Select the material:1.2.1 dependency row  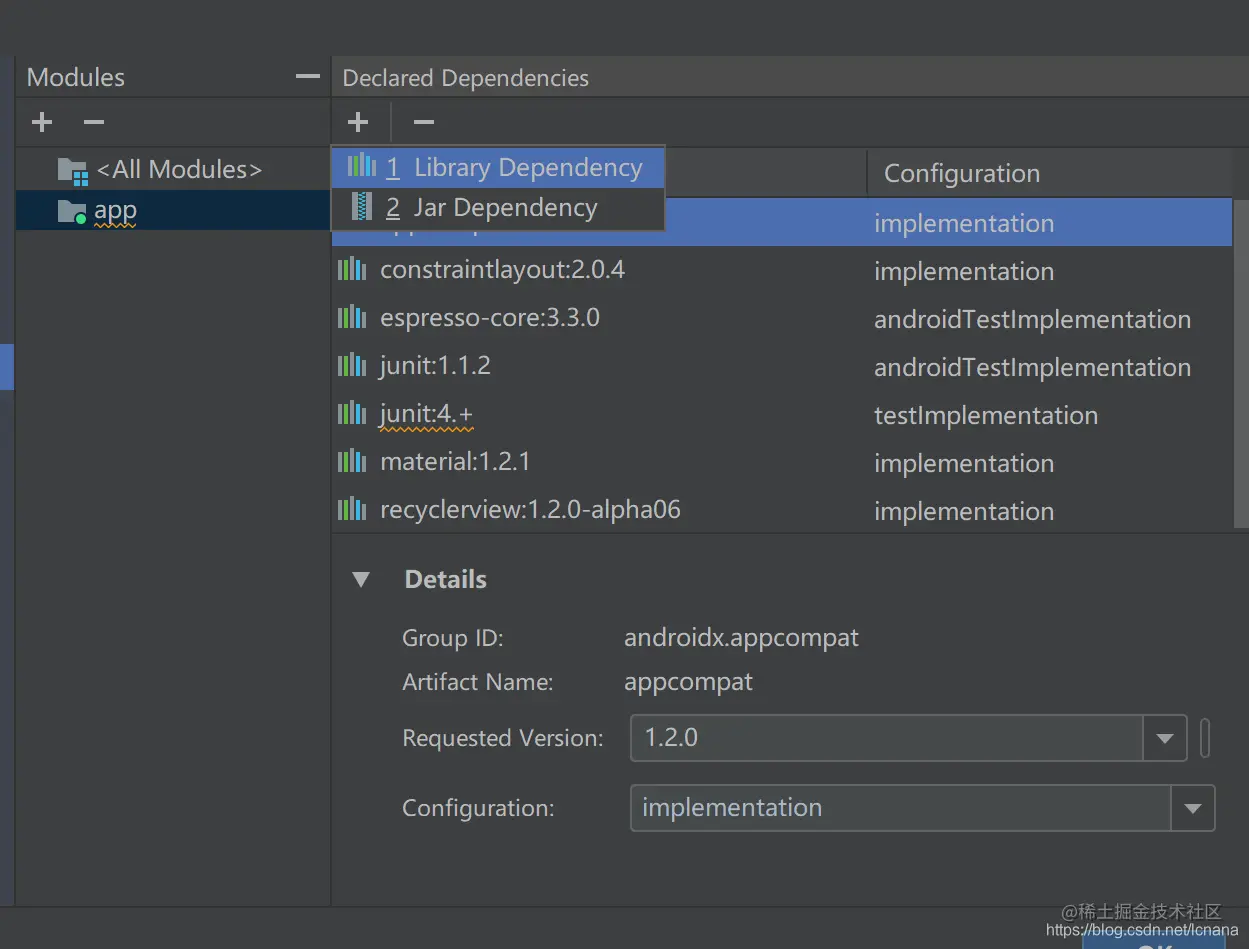600,462
